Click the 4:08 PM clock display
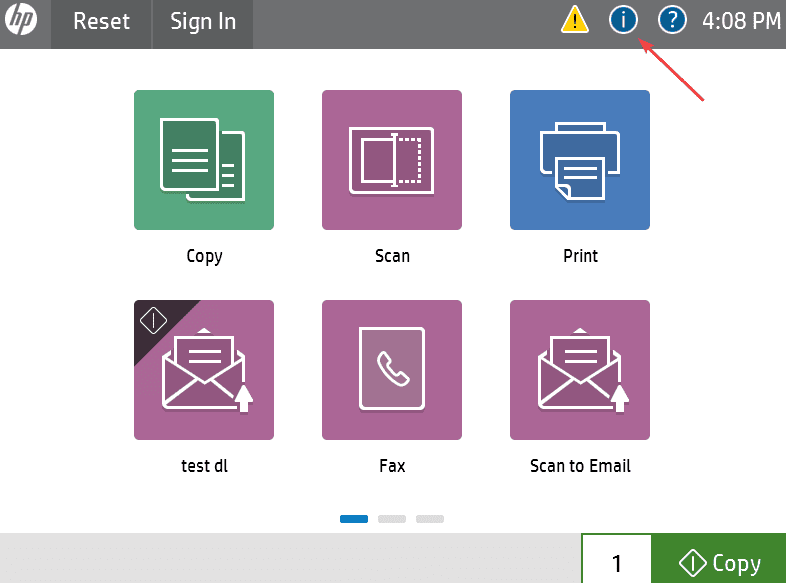The height and width of the screenshot is (583, 786). 742,21
